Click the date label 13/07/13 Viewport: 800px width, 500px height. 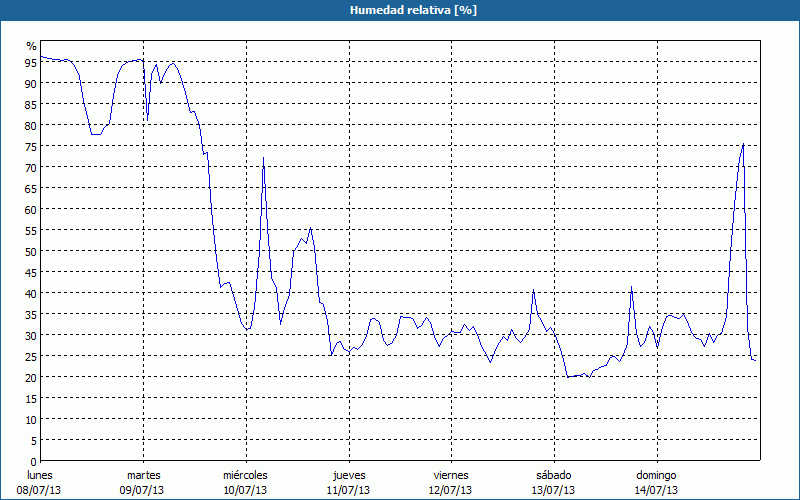coord(553,490)
